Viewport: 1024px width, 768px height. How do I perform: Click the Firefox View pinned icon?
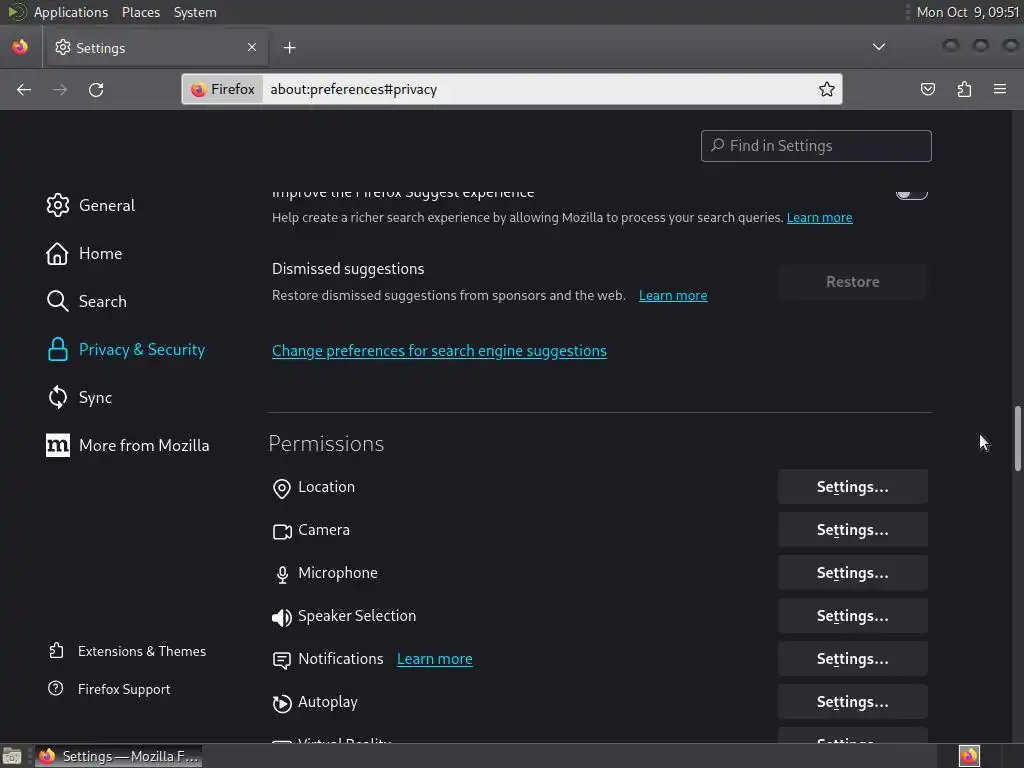coord(20,47)
